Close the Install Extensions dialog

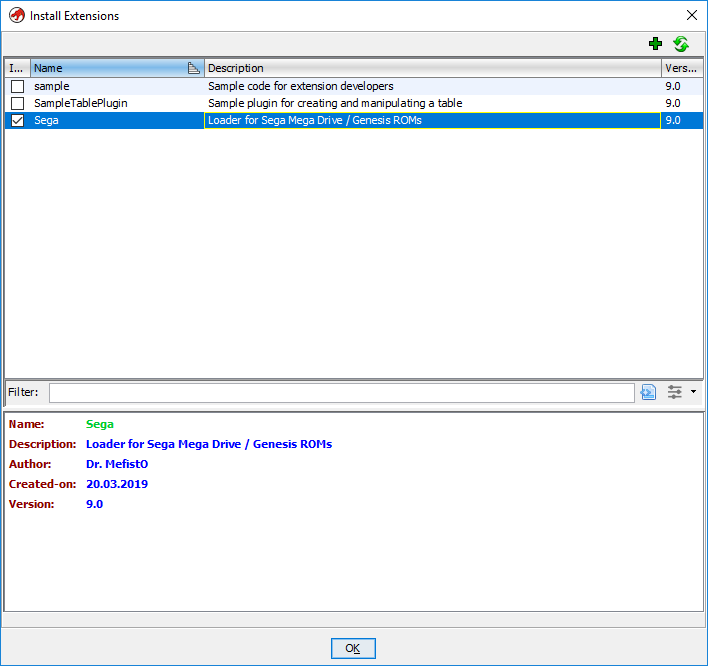[x=691, y=15]
